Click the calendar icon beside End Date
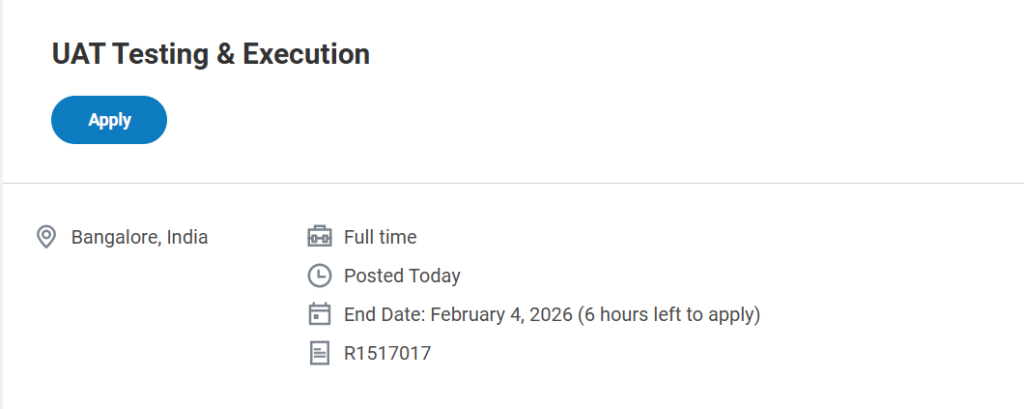The image size is (1024, 409). [318, 314]
